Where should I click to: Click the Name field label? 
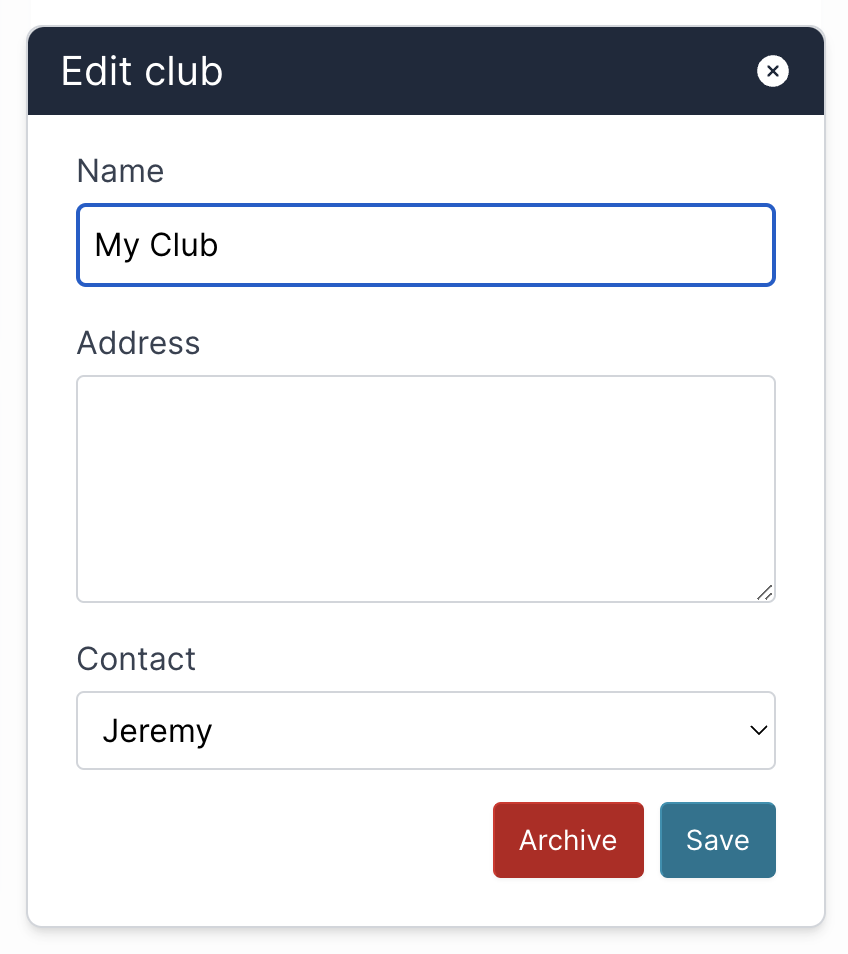(x=120, y=171)
